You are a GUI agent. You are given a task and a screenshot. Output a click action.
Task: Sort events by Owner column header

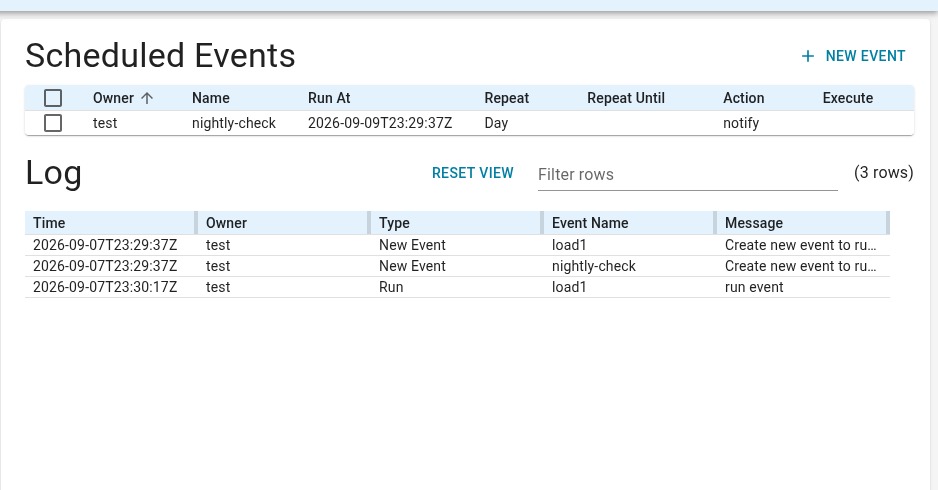pos(113,98)
